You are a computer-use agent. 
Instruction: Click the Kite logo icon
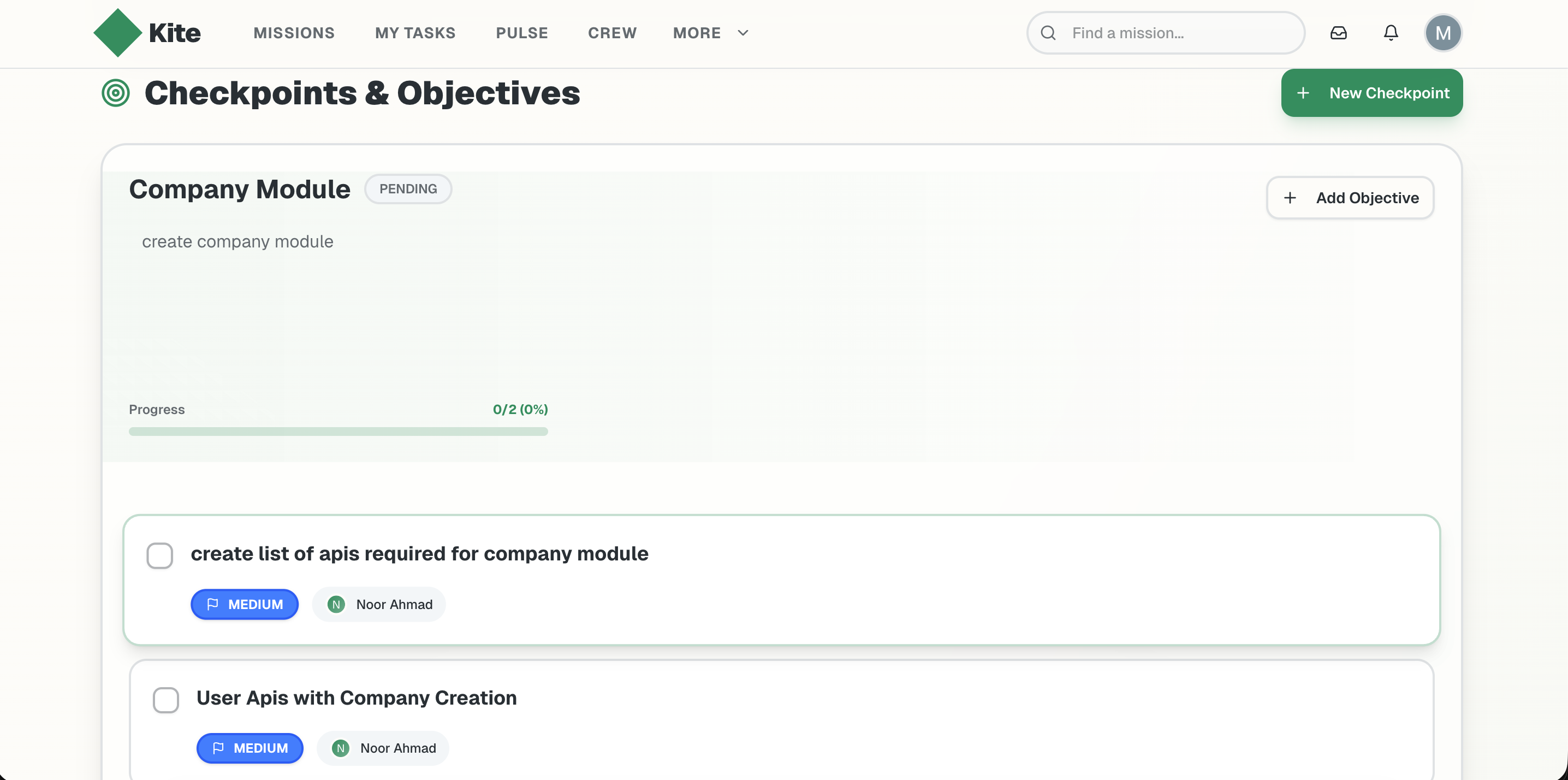coord(117,32)
